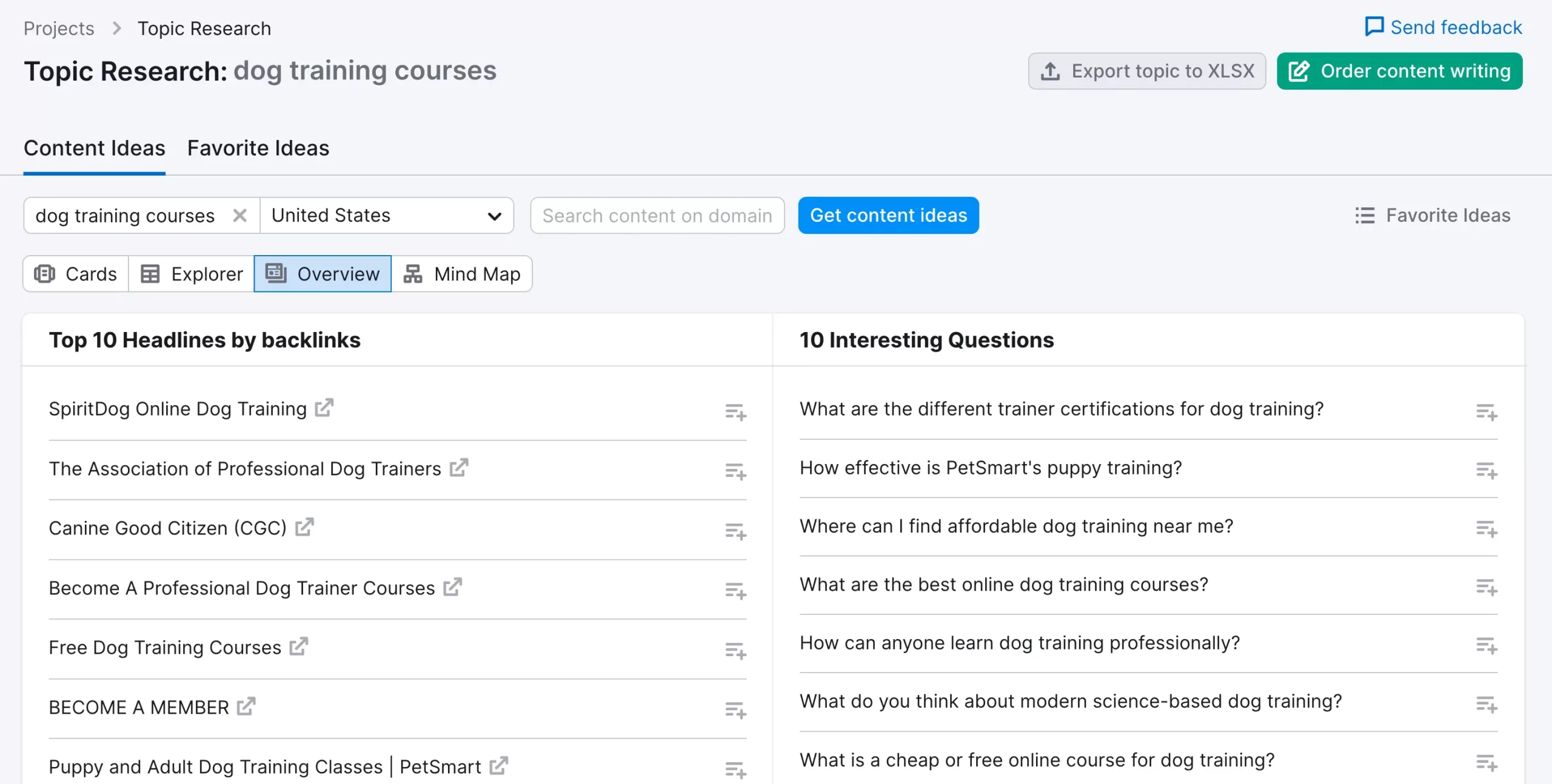The width and height of the screenshot is (1552, 784).
Task: Click Get content ideas button
Action: (x=888, y=215)
